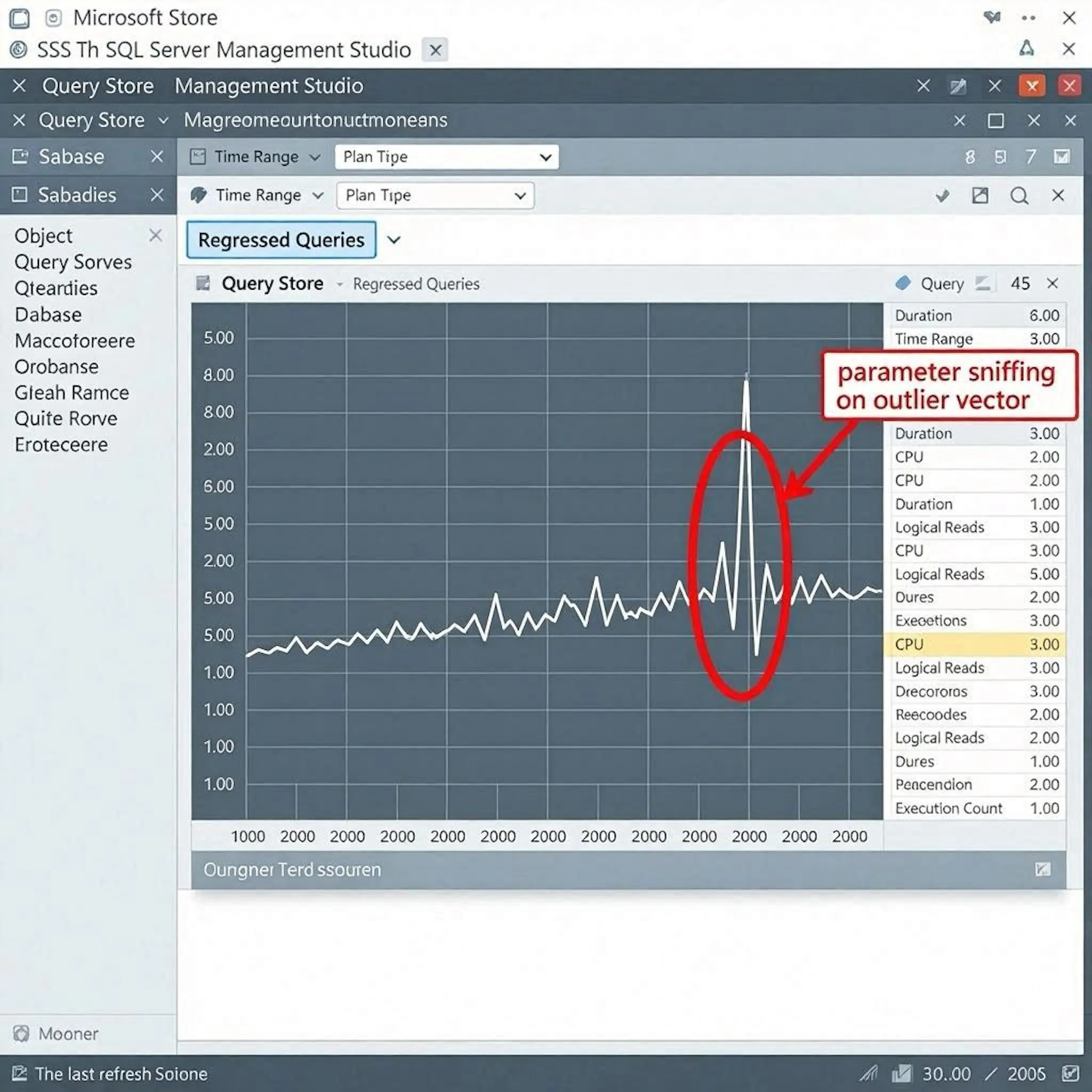The width and height of the screenshot is (1092, 1092).
Task: Click the checkmark icon in second toolbar row
Action: pyautogui.click(x=942, y=196)
